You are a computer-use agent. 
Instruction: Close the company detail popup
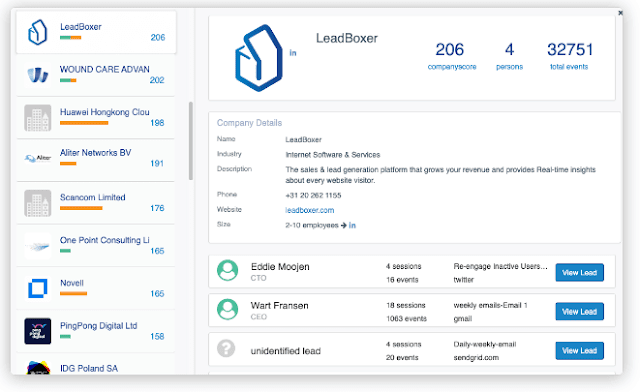click(x=620, y=13)
